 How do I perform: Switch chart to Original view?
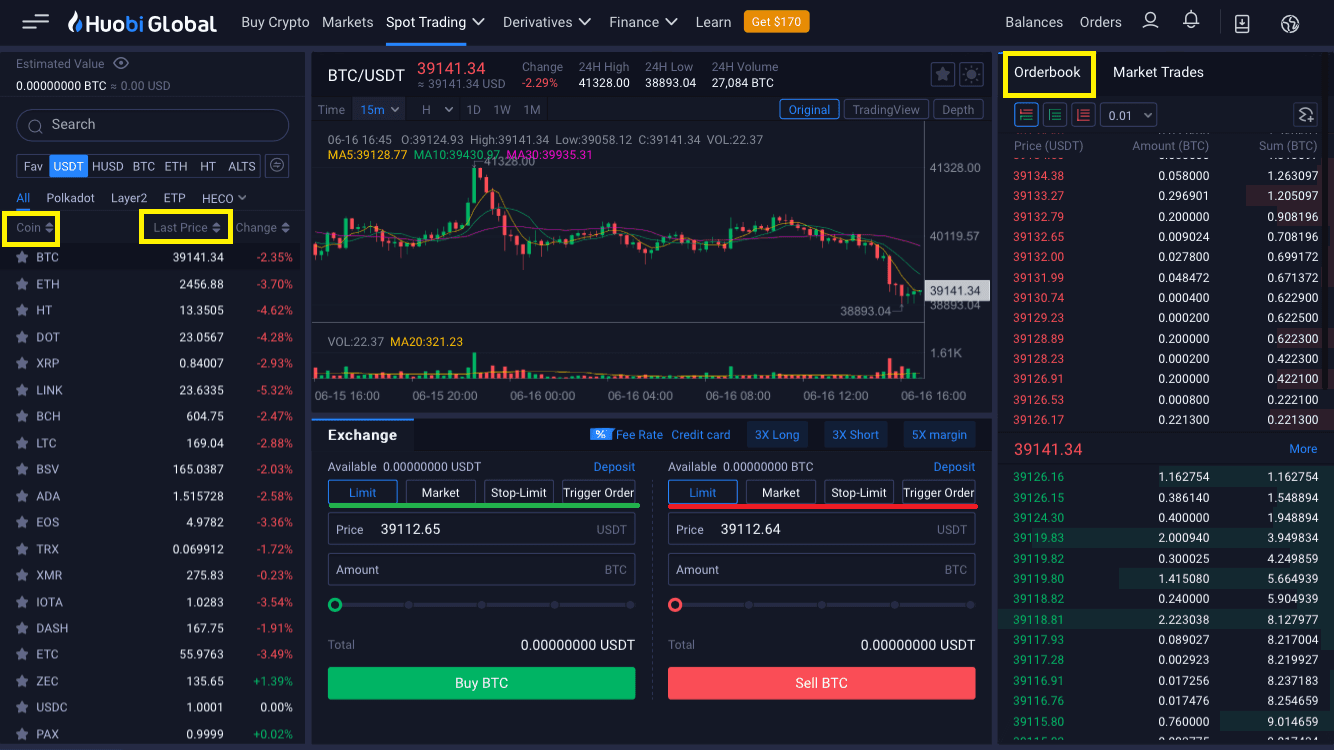809,110
